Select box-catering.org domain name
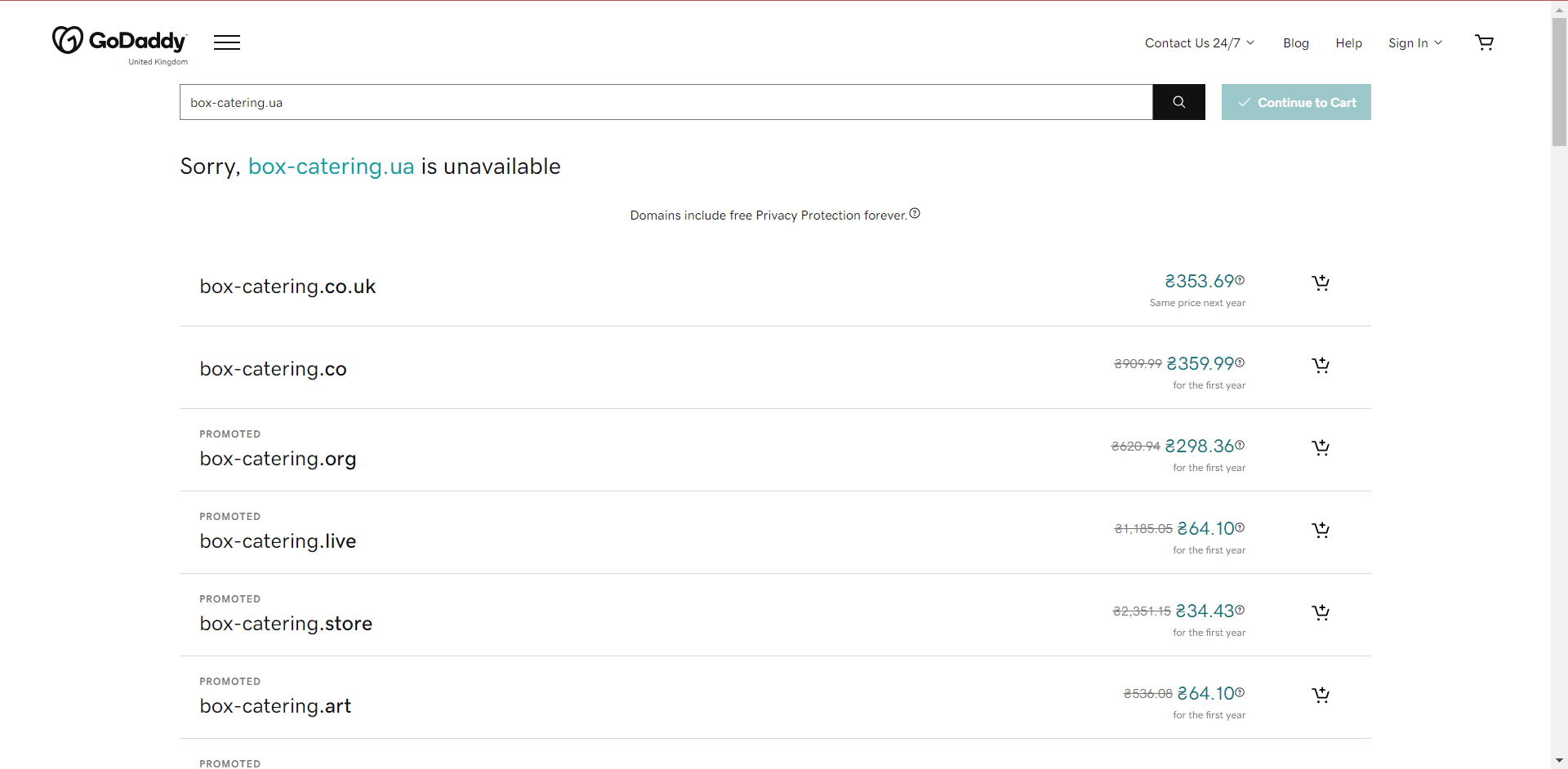Viewport: 1568px width, 769px height. pyautogui.click(x=278, y=459)
